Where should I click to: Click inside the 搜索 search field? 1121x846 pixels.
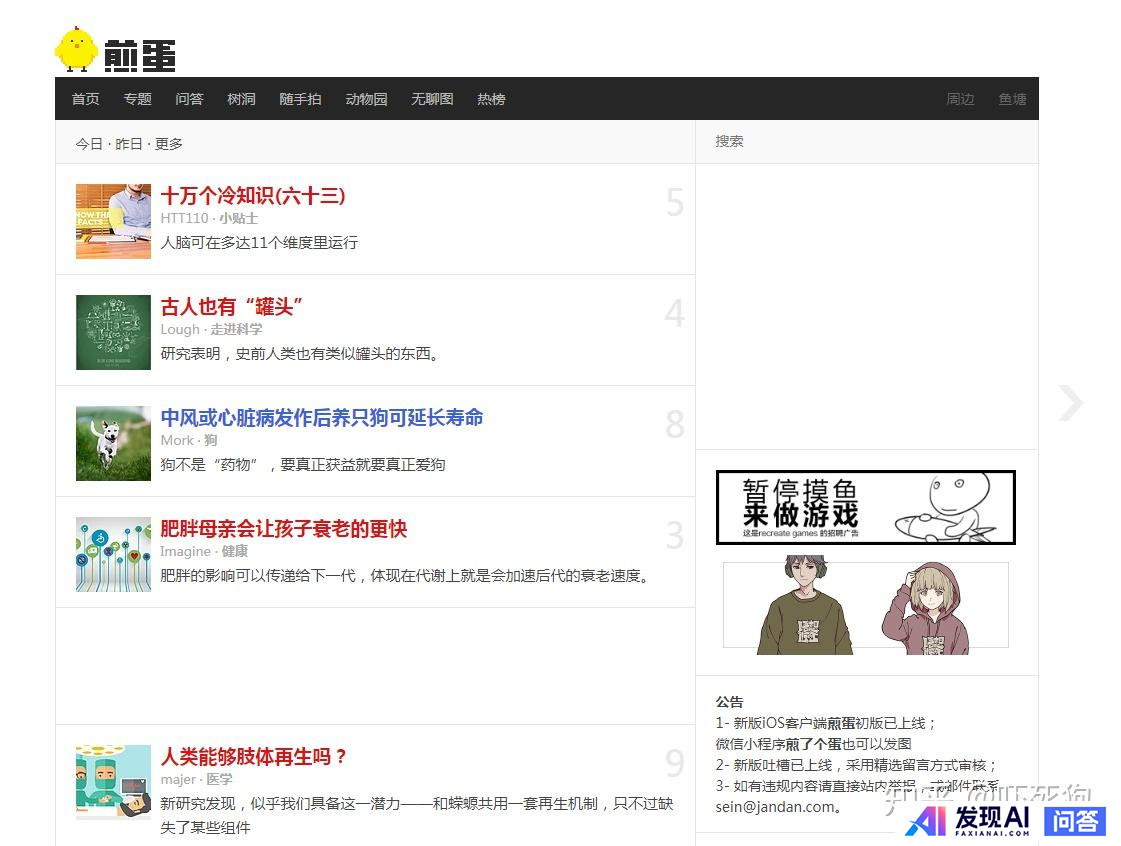pos(865,142)
